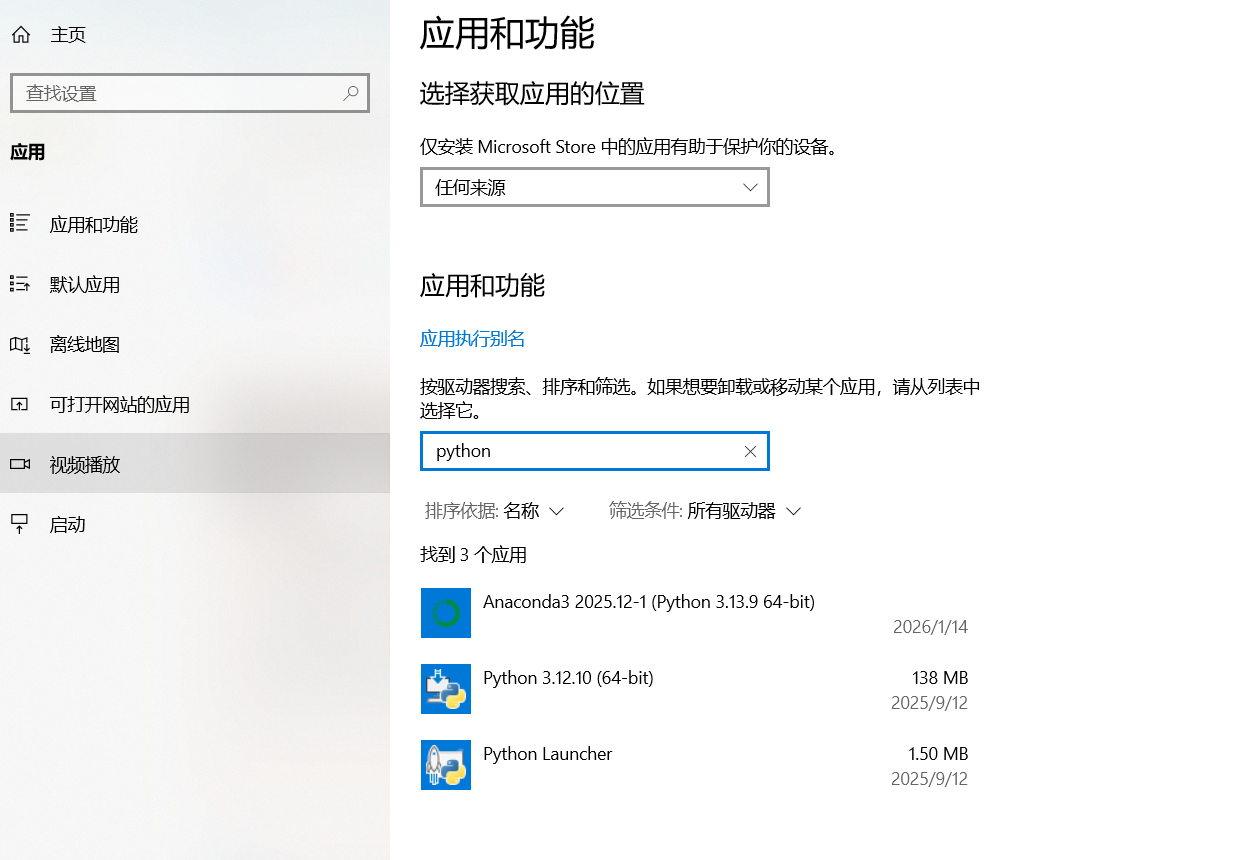
Task: Go to 主页 in the sidebar
Action: (x=195, y=35)
